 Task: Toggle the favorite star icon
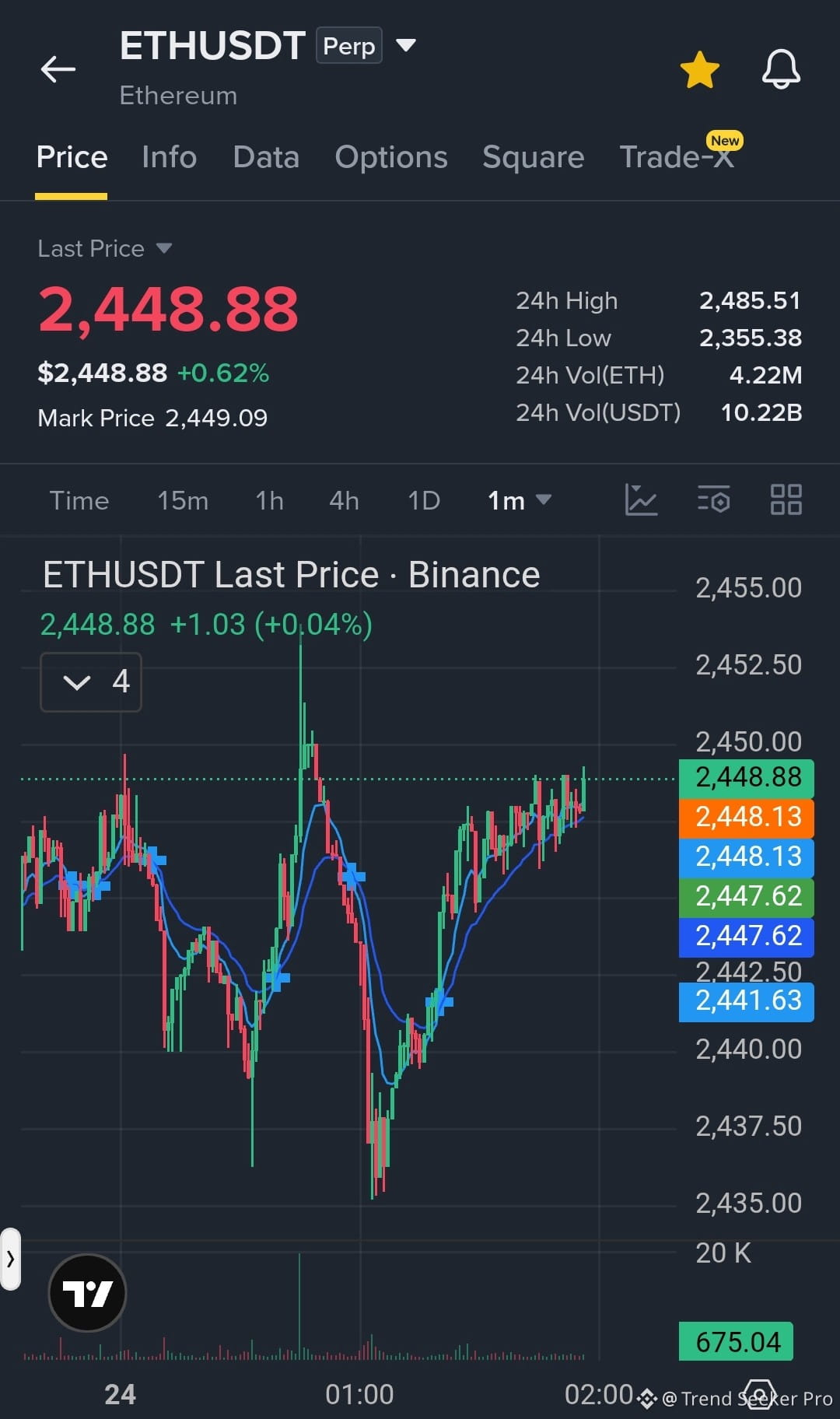click(x=700, y=70)
